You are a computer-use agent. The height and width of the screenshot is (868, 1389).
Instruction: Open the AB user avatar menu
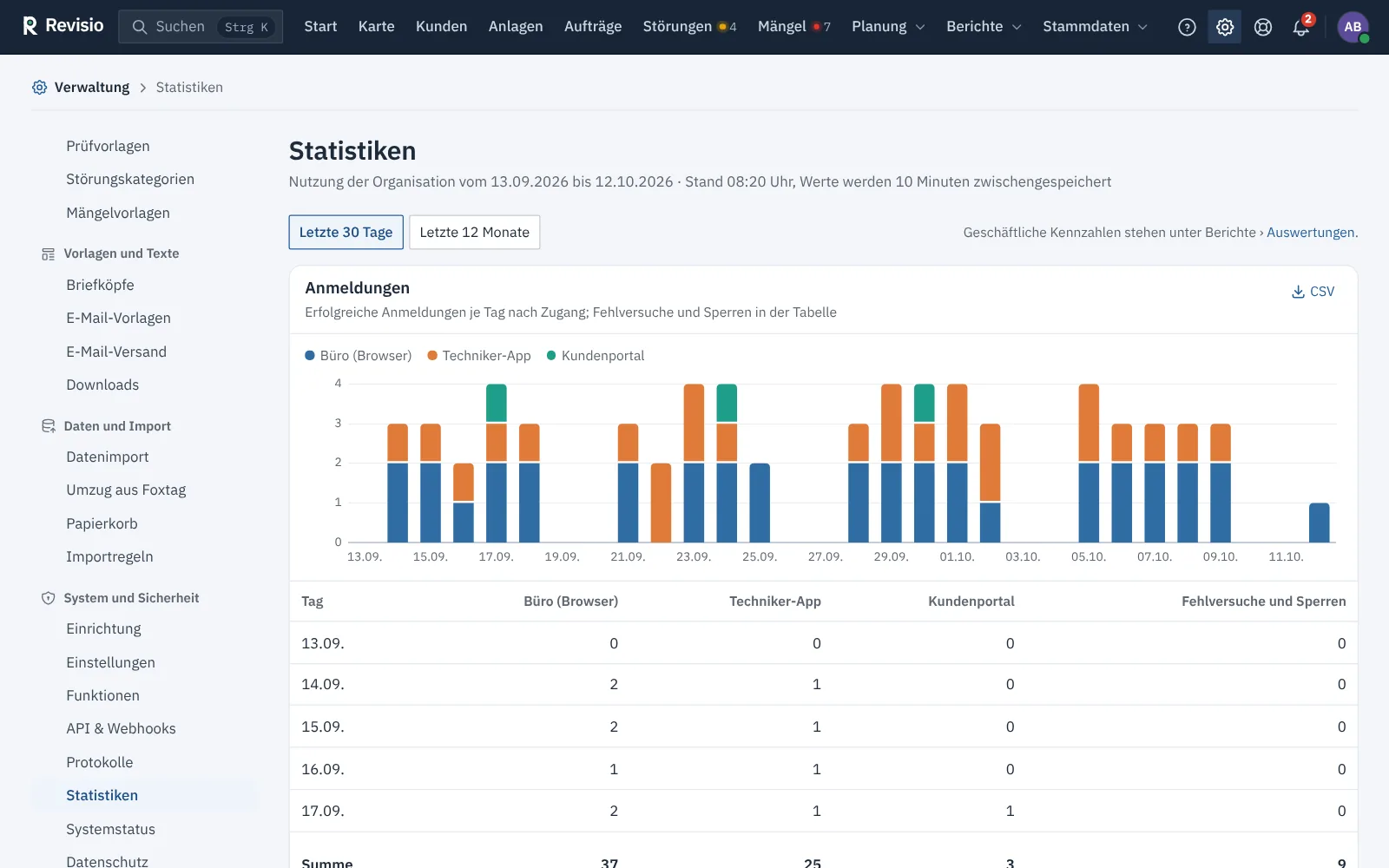(x=1353, y=27)
